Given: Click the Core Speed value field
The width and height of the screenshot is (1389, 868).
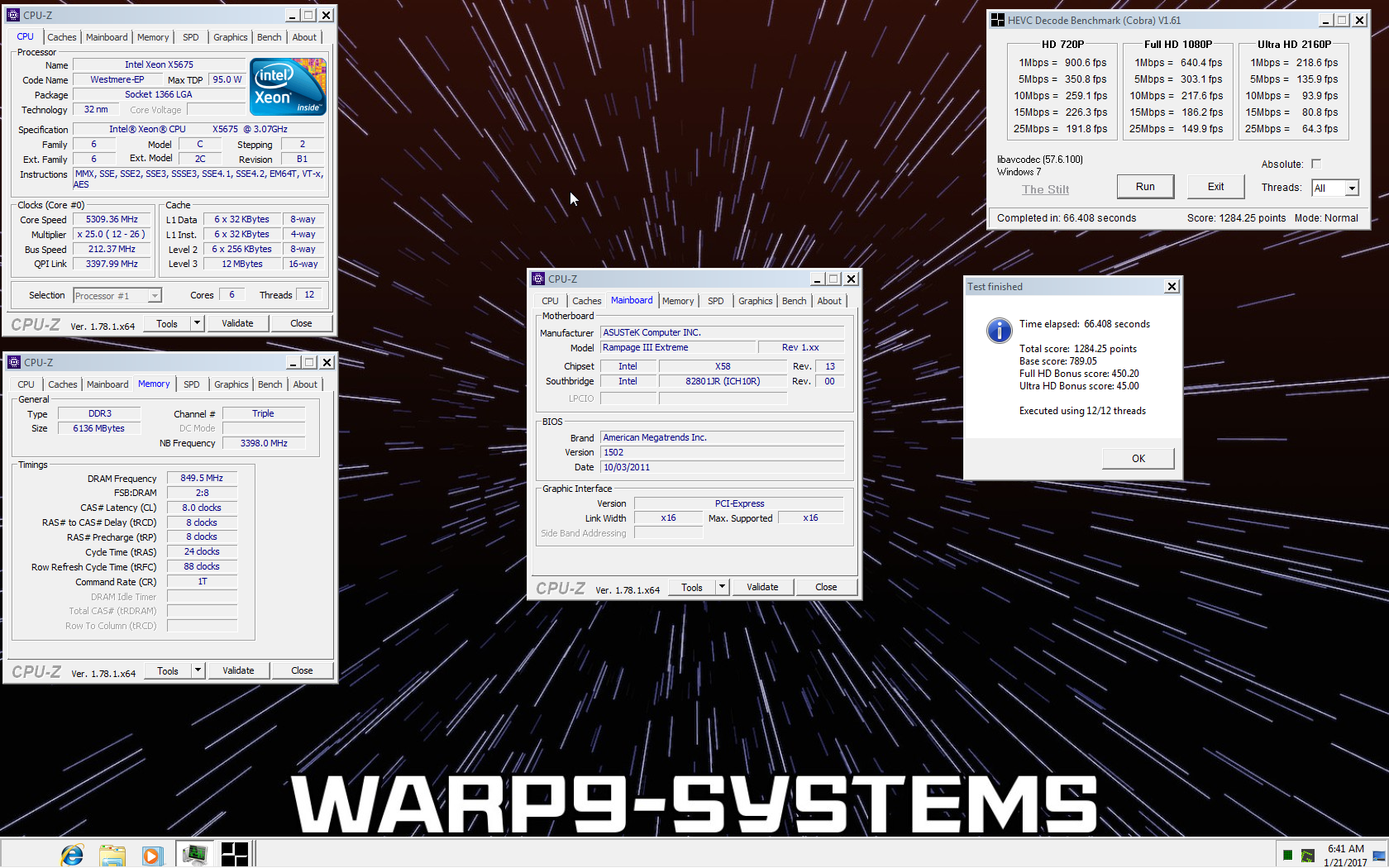Looking at the screenshot, I should click(x=112, y=219).
